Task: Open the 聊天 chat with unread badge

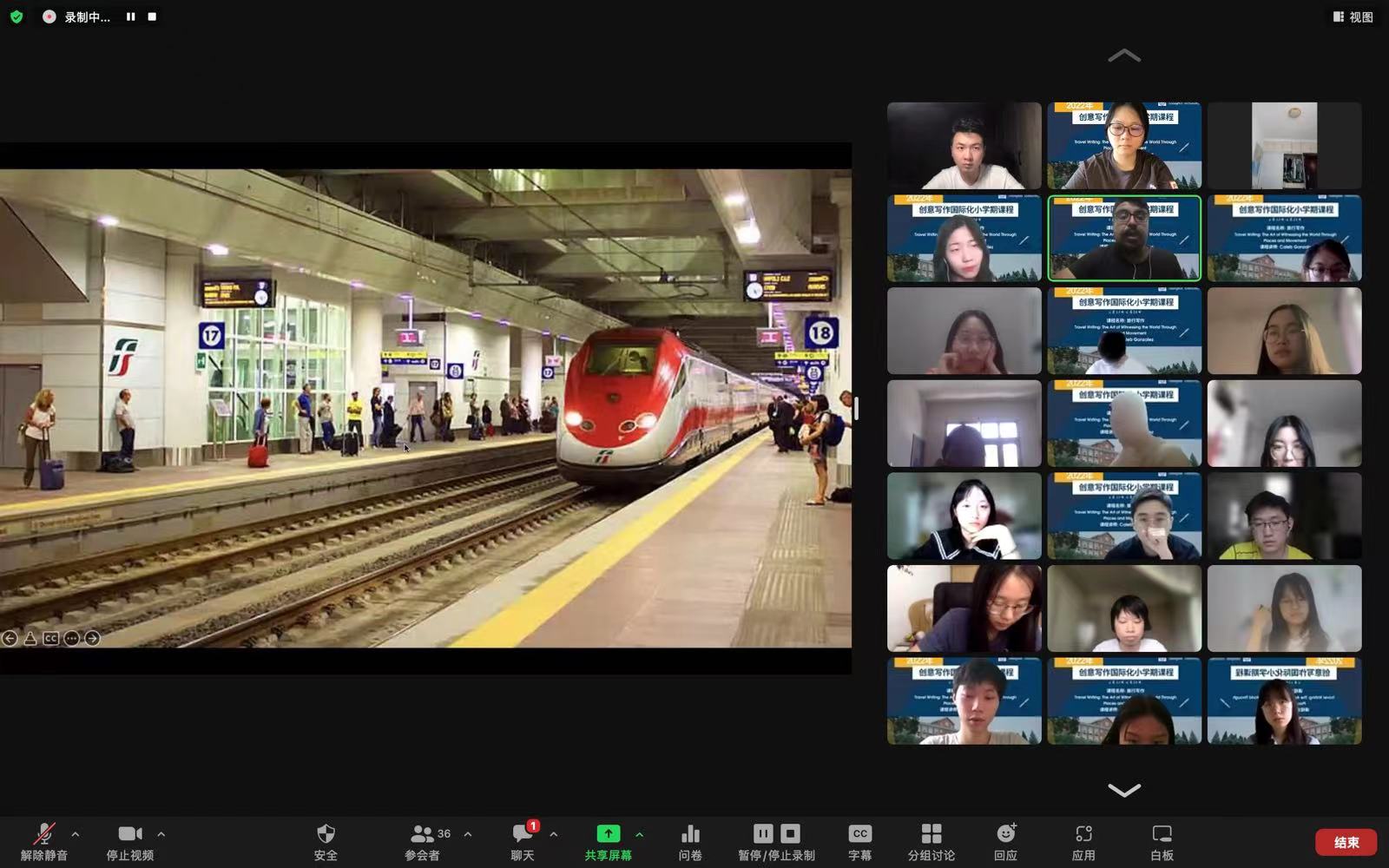Action: [523, 842]
